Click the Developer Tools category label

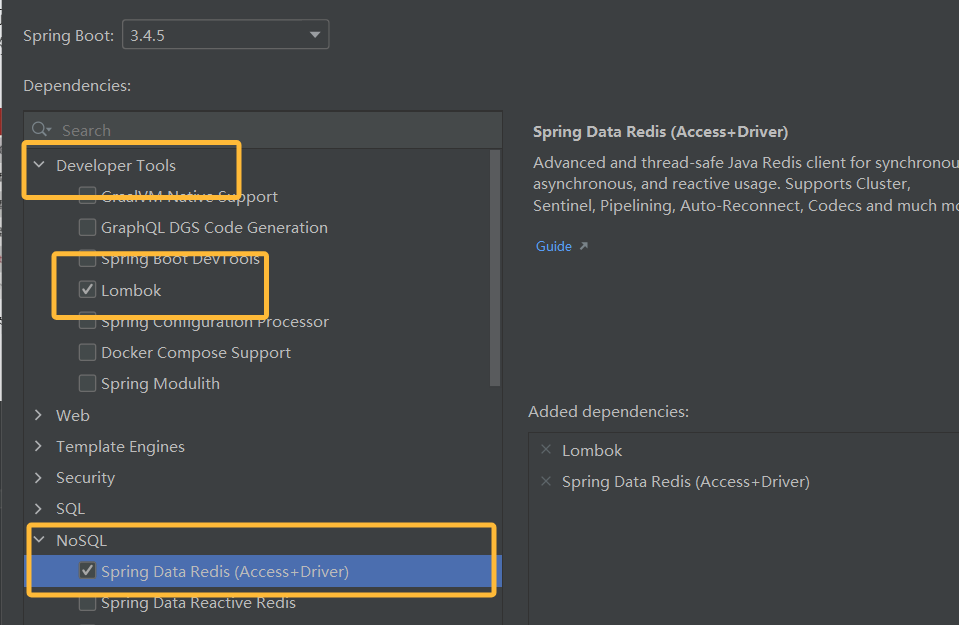click(116, 165)
